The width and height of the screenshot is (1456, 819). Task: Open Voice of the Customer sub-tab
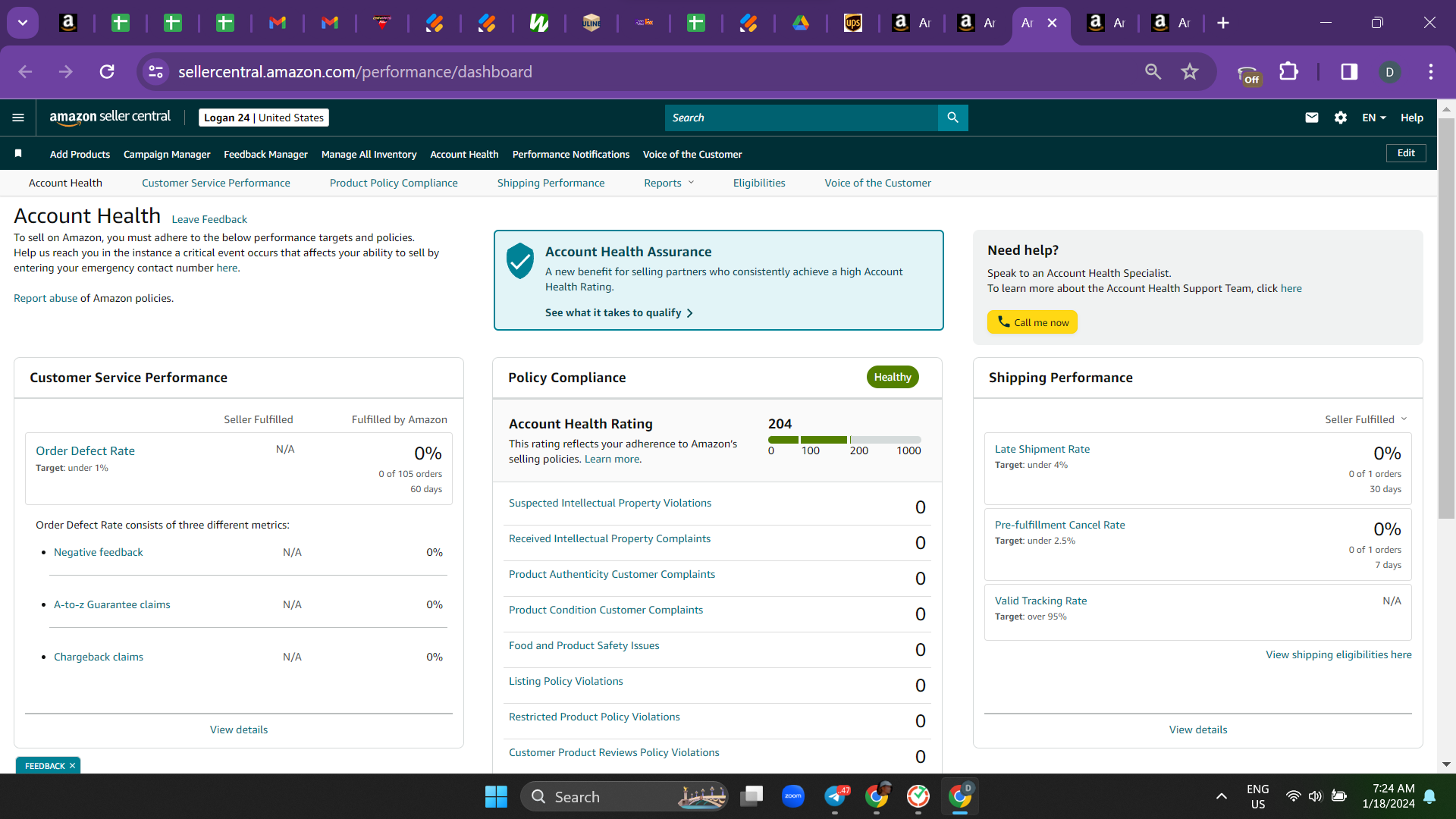click(877, 183)
